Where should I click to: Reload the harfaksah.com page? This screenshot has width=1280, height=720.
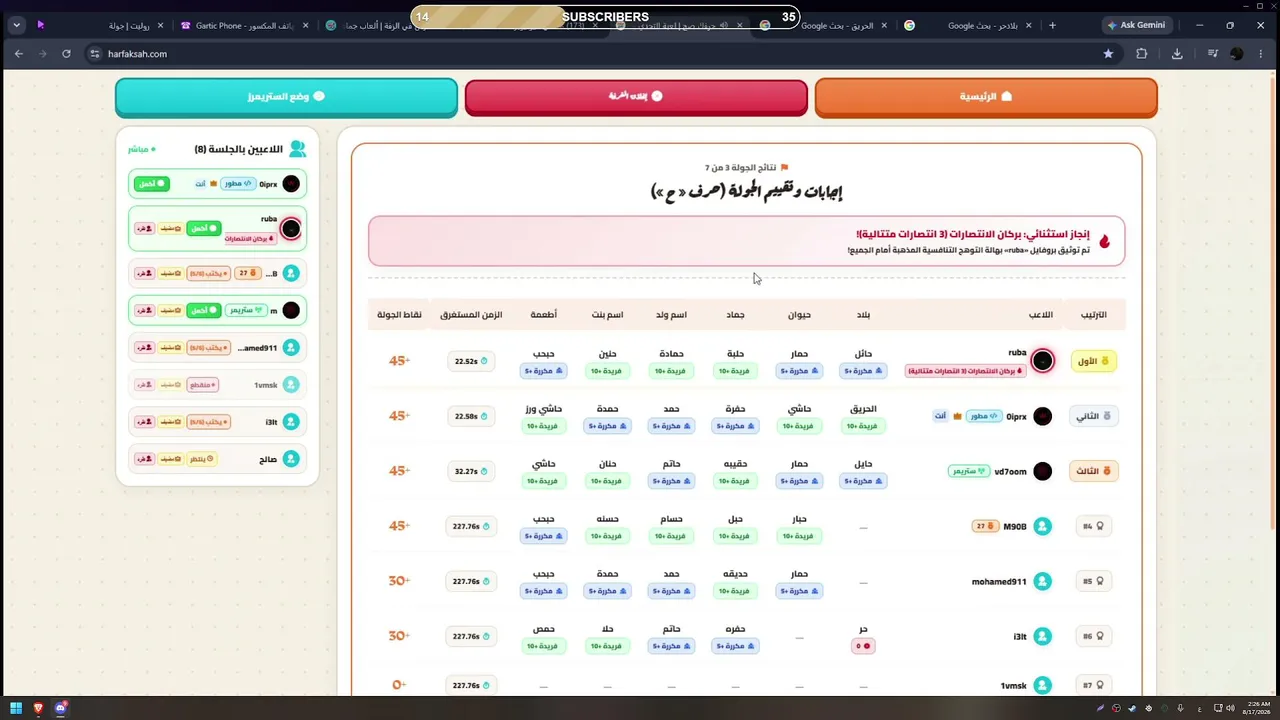66,54
